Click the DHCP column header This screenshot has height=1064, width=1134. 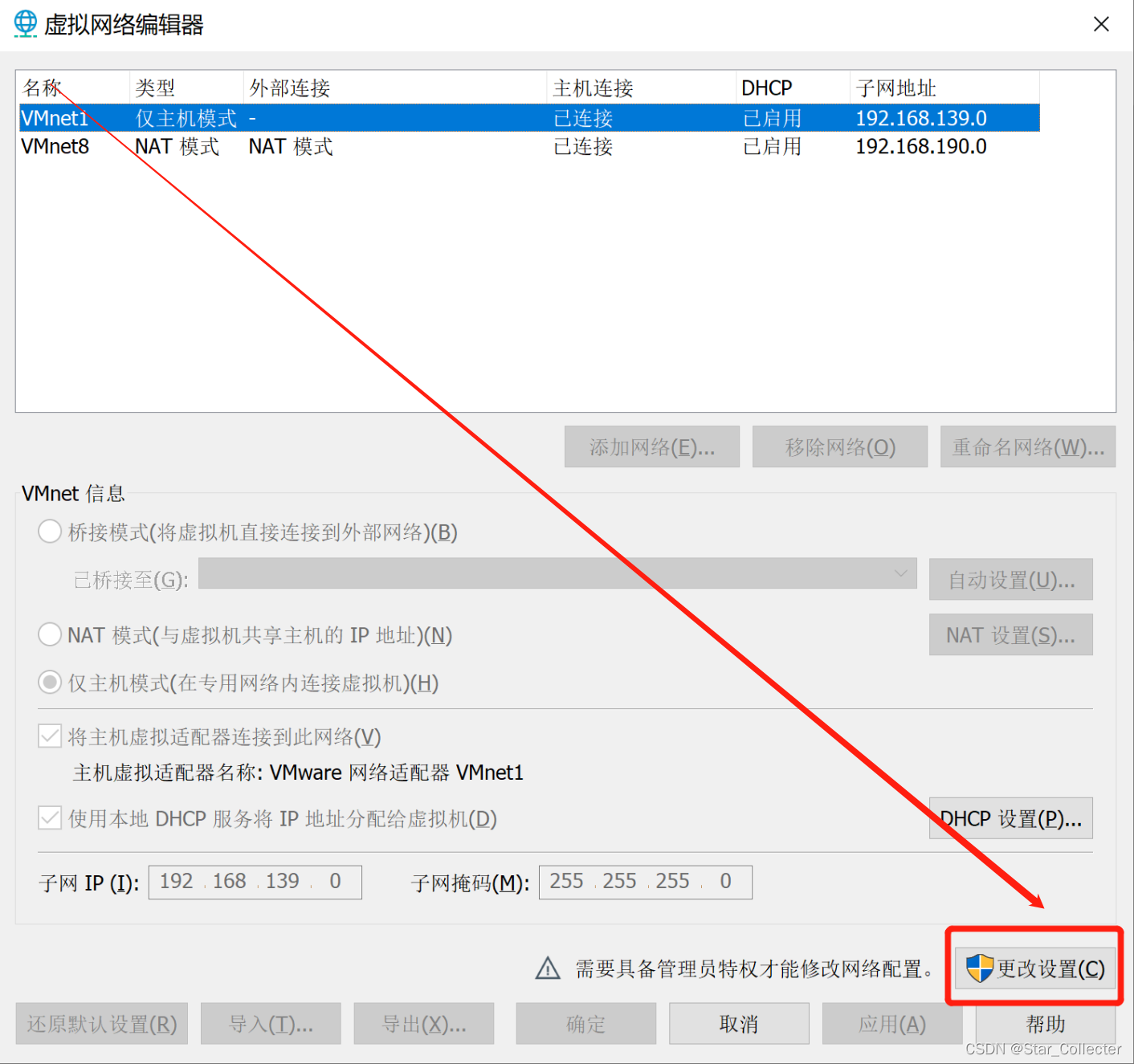(793, 88)
